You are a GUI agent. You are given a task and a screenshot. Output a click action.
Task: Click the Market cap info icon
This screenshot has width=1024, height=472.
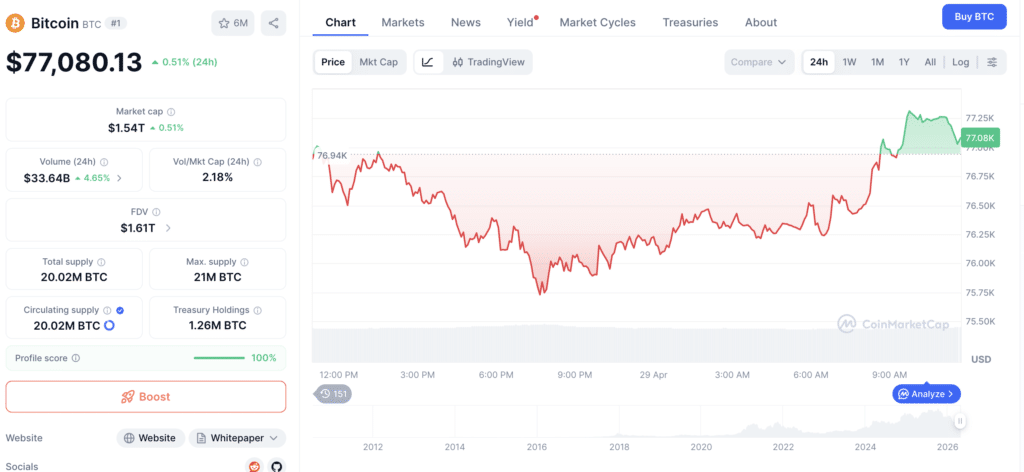tap(171, 112)
